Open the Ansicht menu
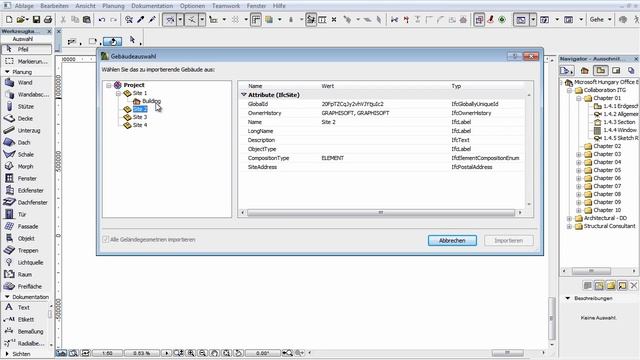The height and width of the screenshot is (360, 640). coord(85,6)
